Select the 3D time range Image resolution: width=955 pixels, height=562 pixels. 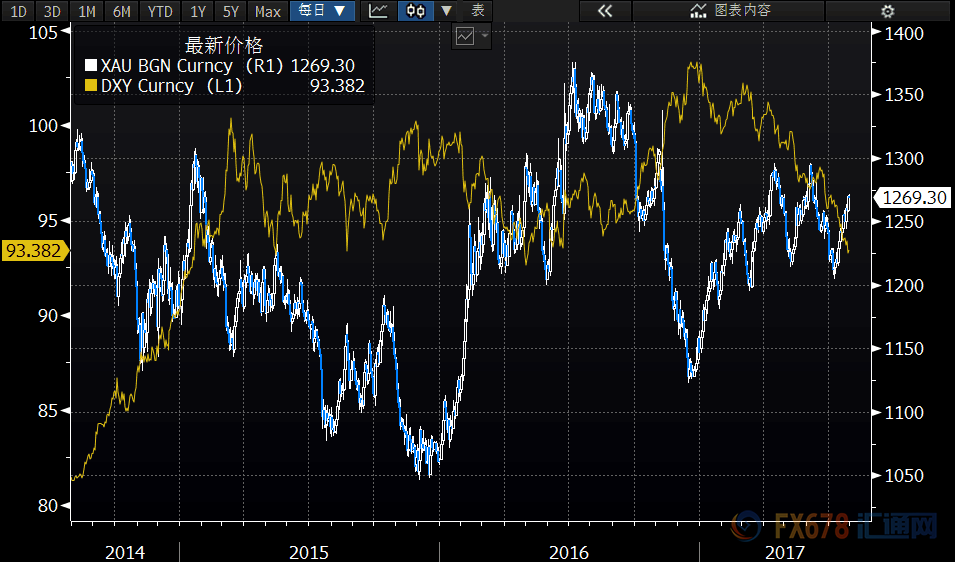pyautogui.click(x=52, y=11)
